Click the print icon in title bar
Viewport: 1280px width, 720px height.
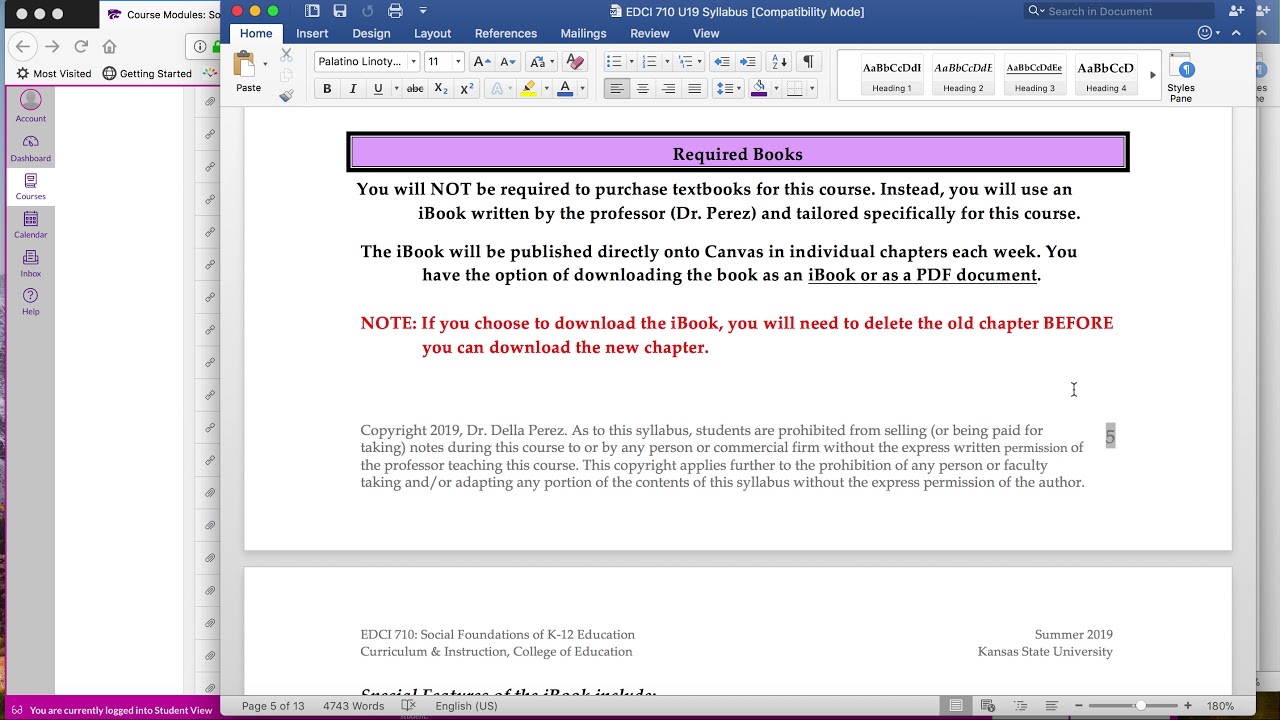click(x=395, y=11)
